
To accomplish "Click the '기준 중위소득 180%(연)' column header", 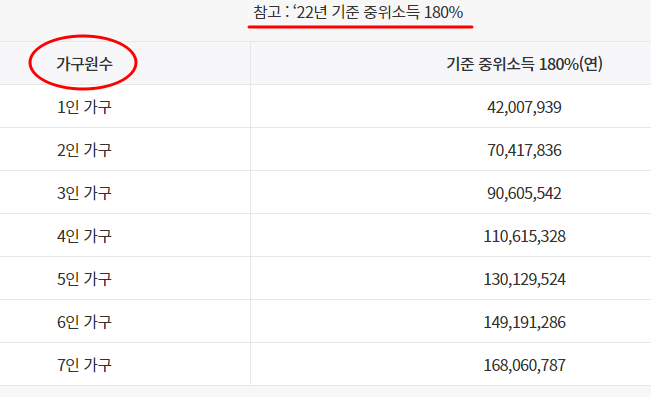I will point(524,64).
